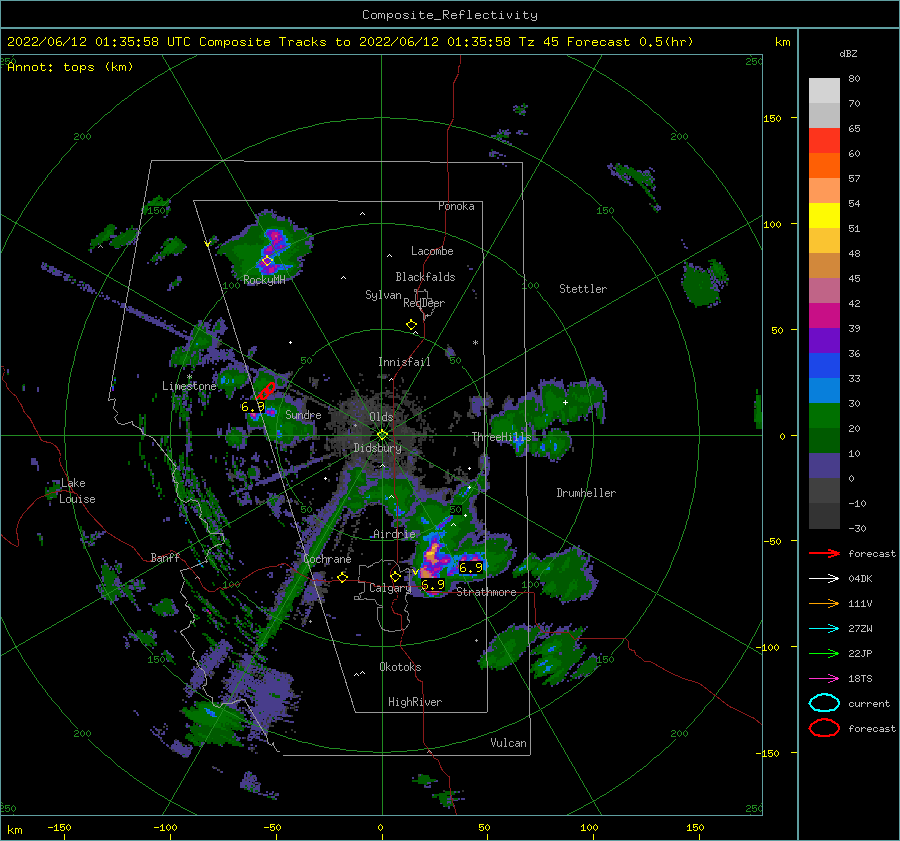Click the Ponoka town label

[456, 206]
